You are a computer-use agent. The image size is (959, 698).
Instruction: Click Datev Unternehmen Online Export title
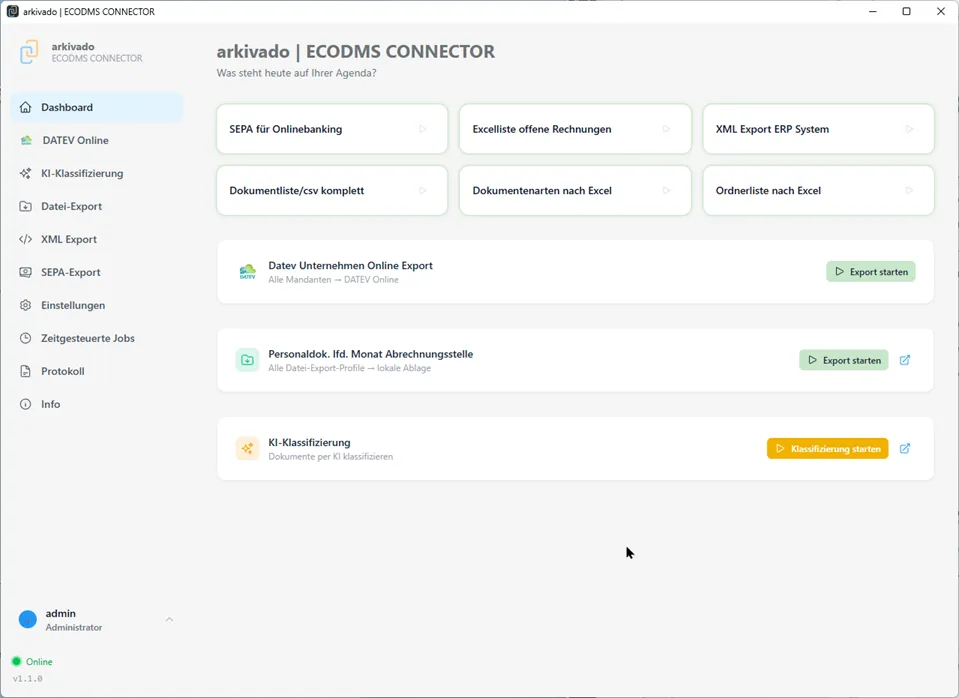350,265
